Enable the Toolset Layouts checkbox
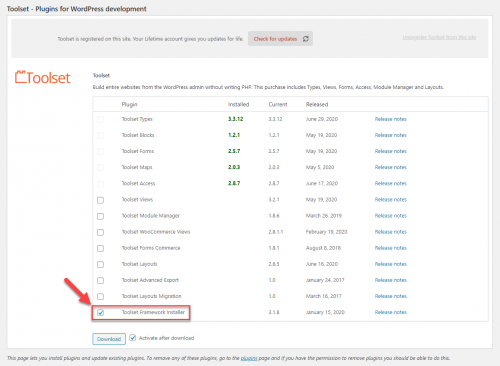The image size is (500, 366). coord(100,264)
